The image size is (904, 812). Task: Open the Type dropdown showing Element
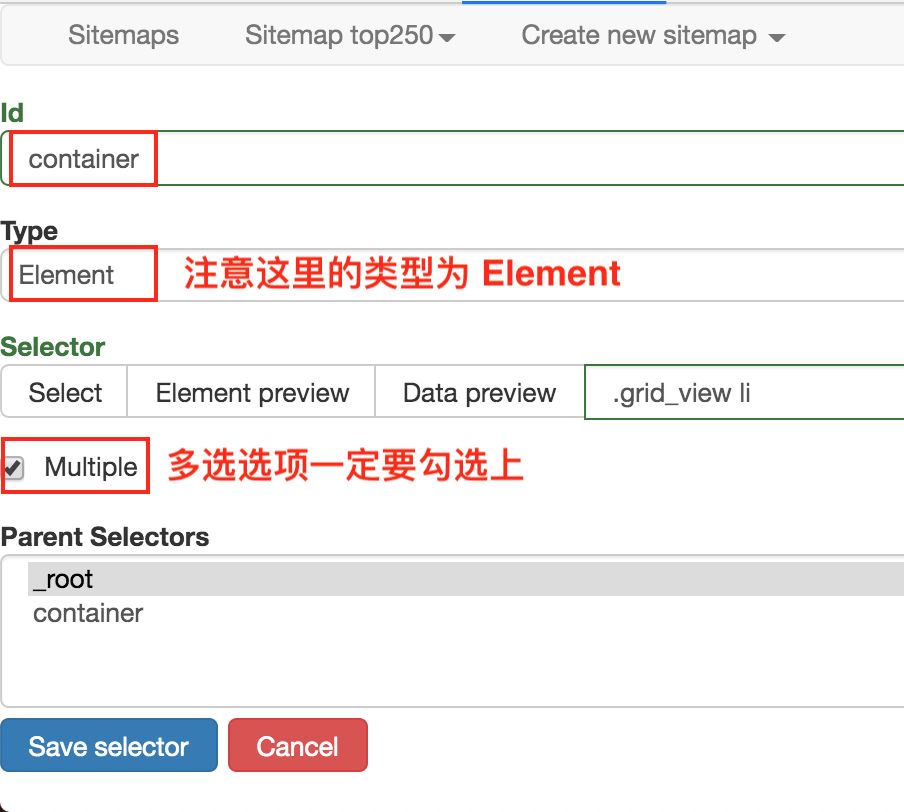tap(450, 275)
